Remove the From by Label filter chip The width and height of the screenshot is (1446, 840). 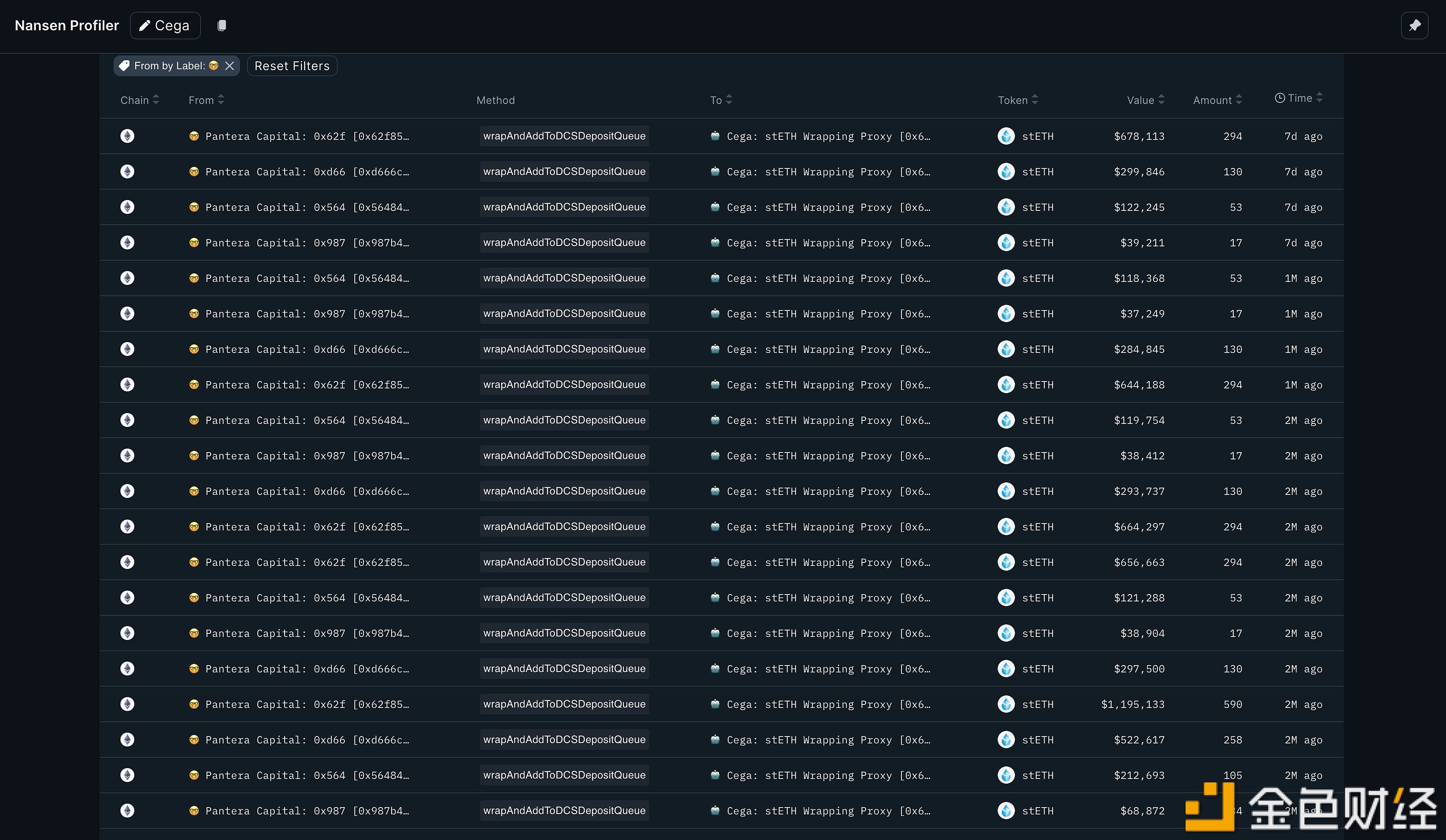[230, 66]
